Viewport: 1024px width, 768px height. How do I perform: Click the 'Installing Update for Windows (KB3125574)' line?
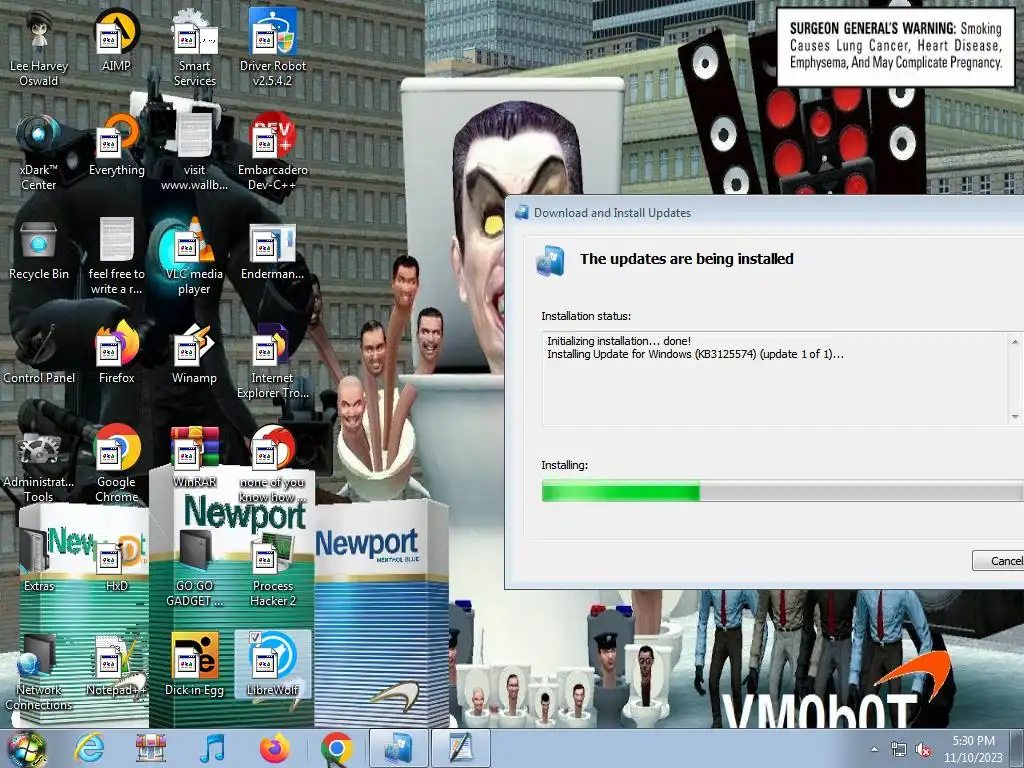pos(695,355)
